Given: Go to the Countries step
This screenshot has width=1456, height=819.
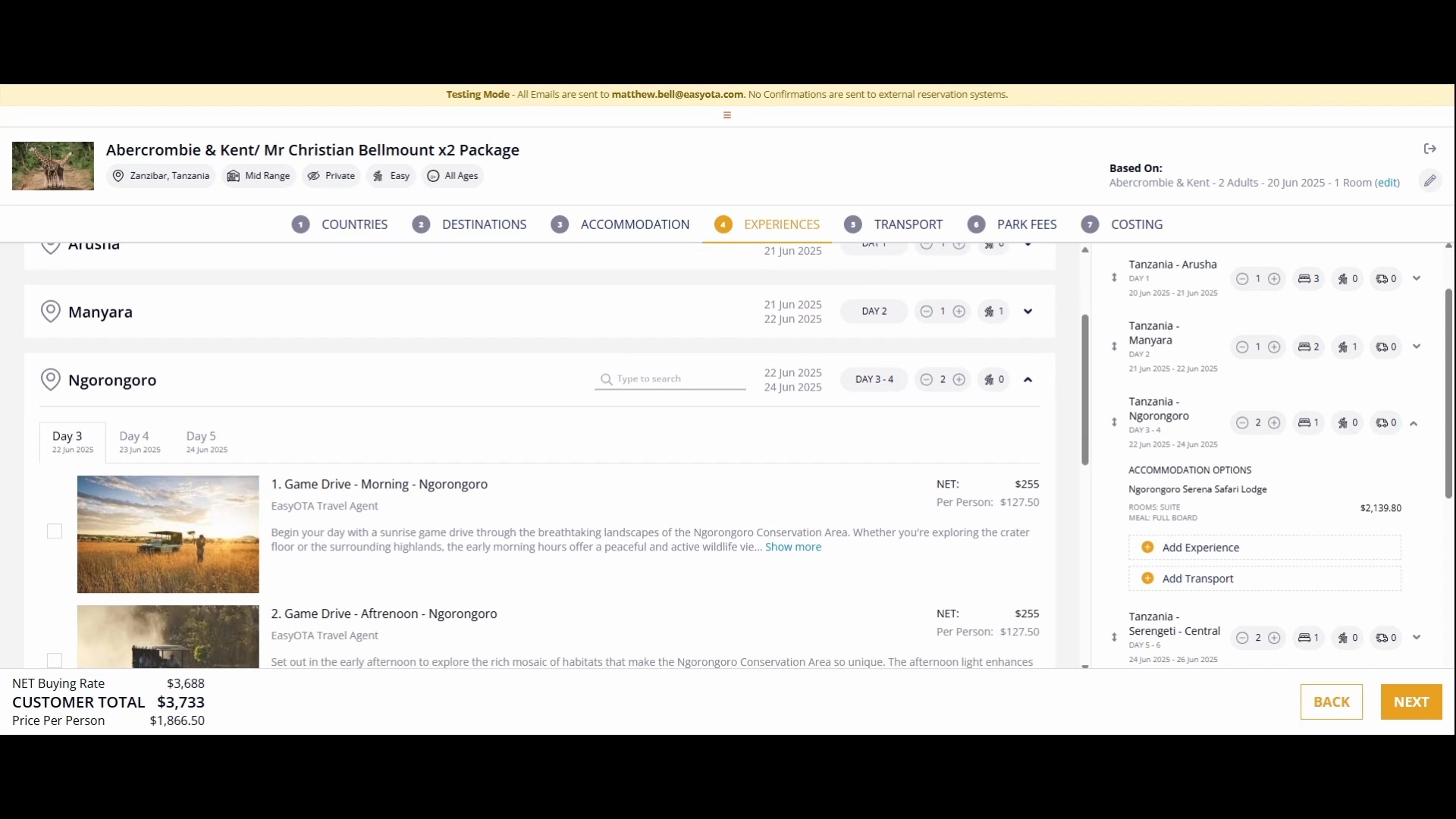Looking at the screenshot, I should (x=340, y=224).
